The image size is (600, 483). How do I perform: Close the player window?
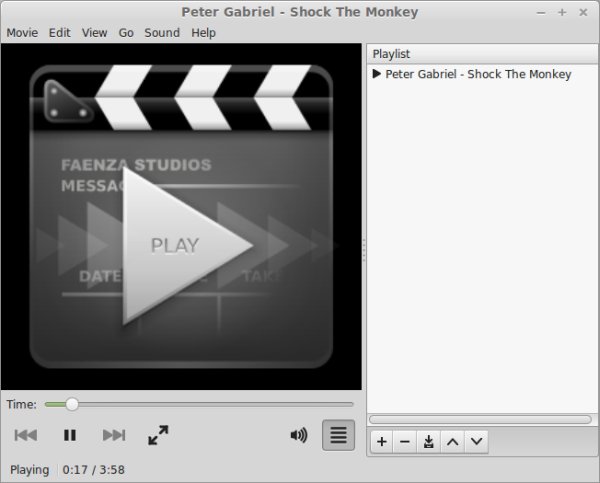pyautogui.click(x=583, y=13)
